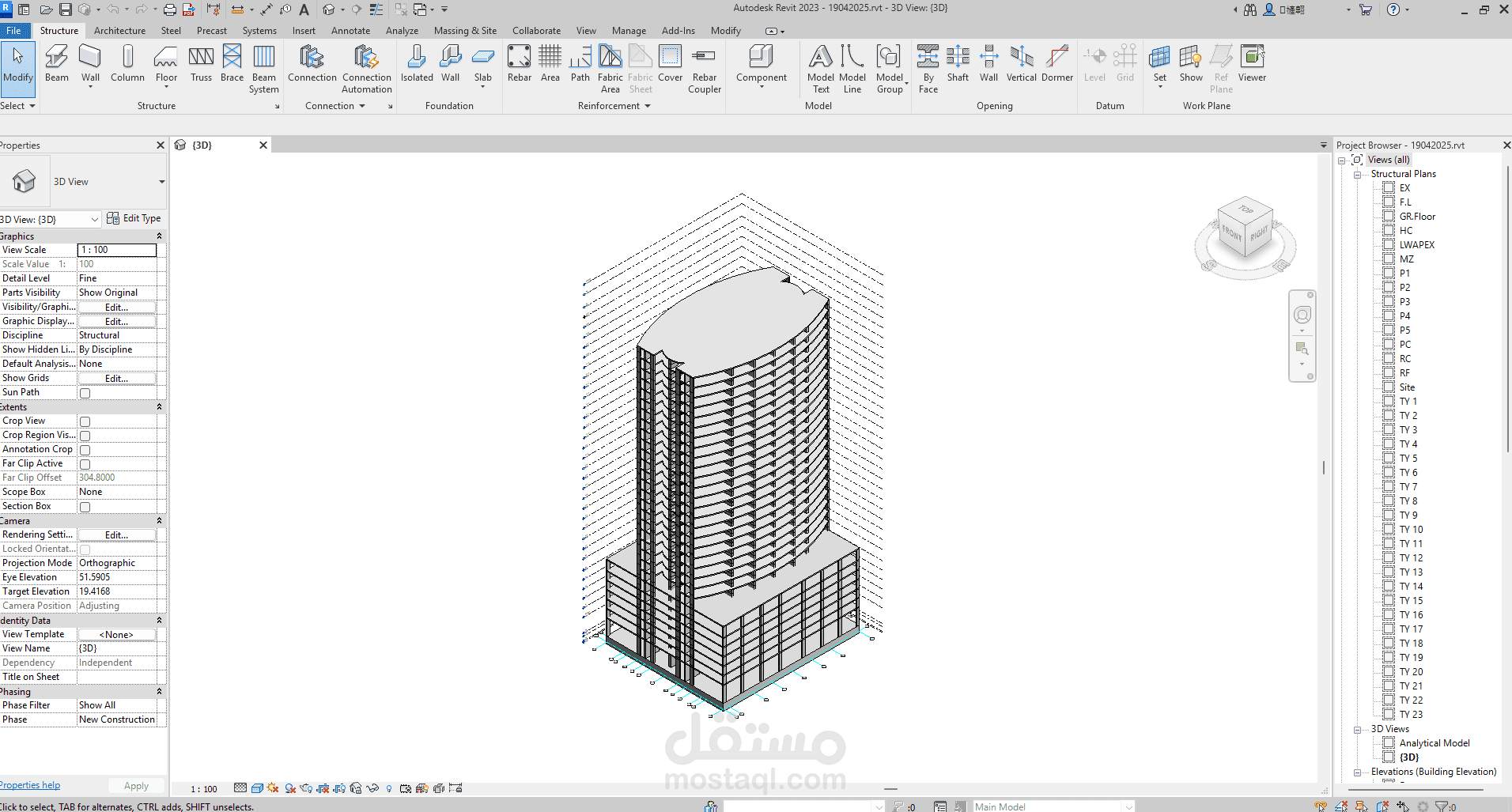Image resolution: width=1512 pixels, height=812 pixels.
Task: Collapse the Extents properties section
Action: pos(159,407)
